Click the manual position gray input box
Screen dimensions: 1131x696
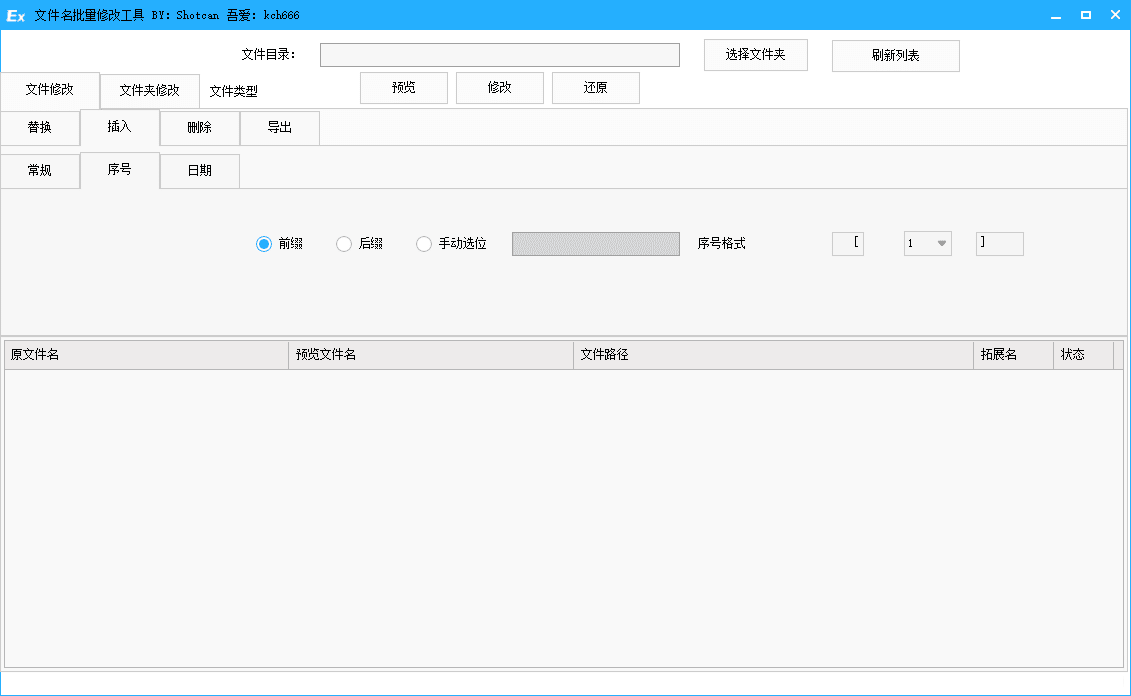596,244
